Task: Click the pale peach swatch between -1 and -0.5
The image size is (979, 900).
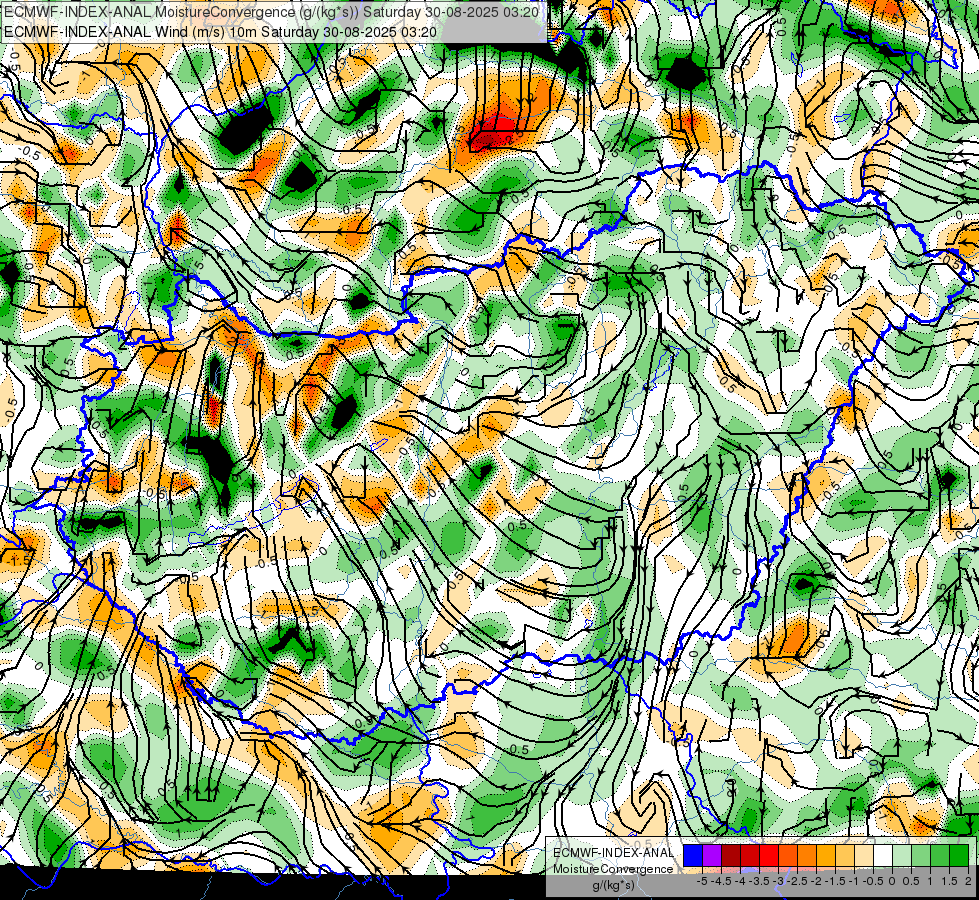Action: [864, 856]
